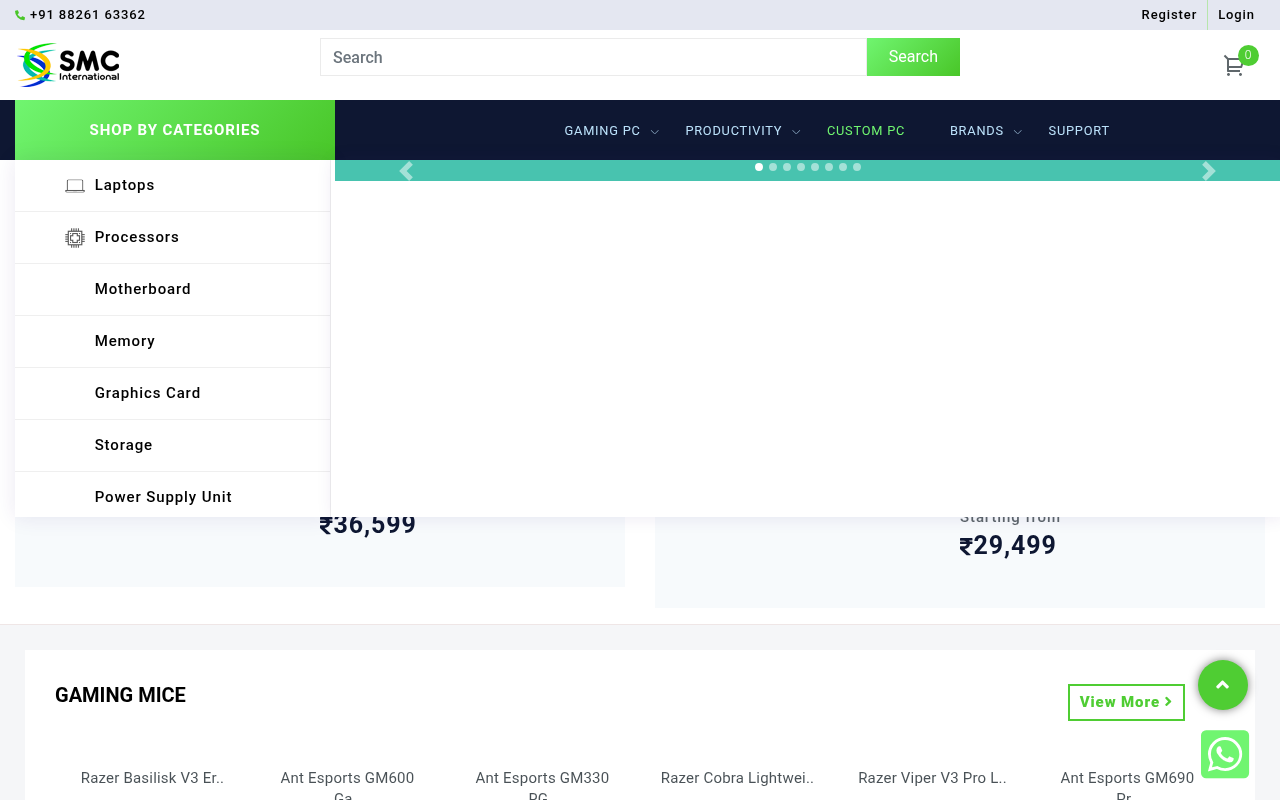Click the Gaming Mice heading

pos(120,695)
